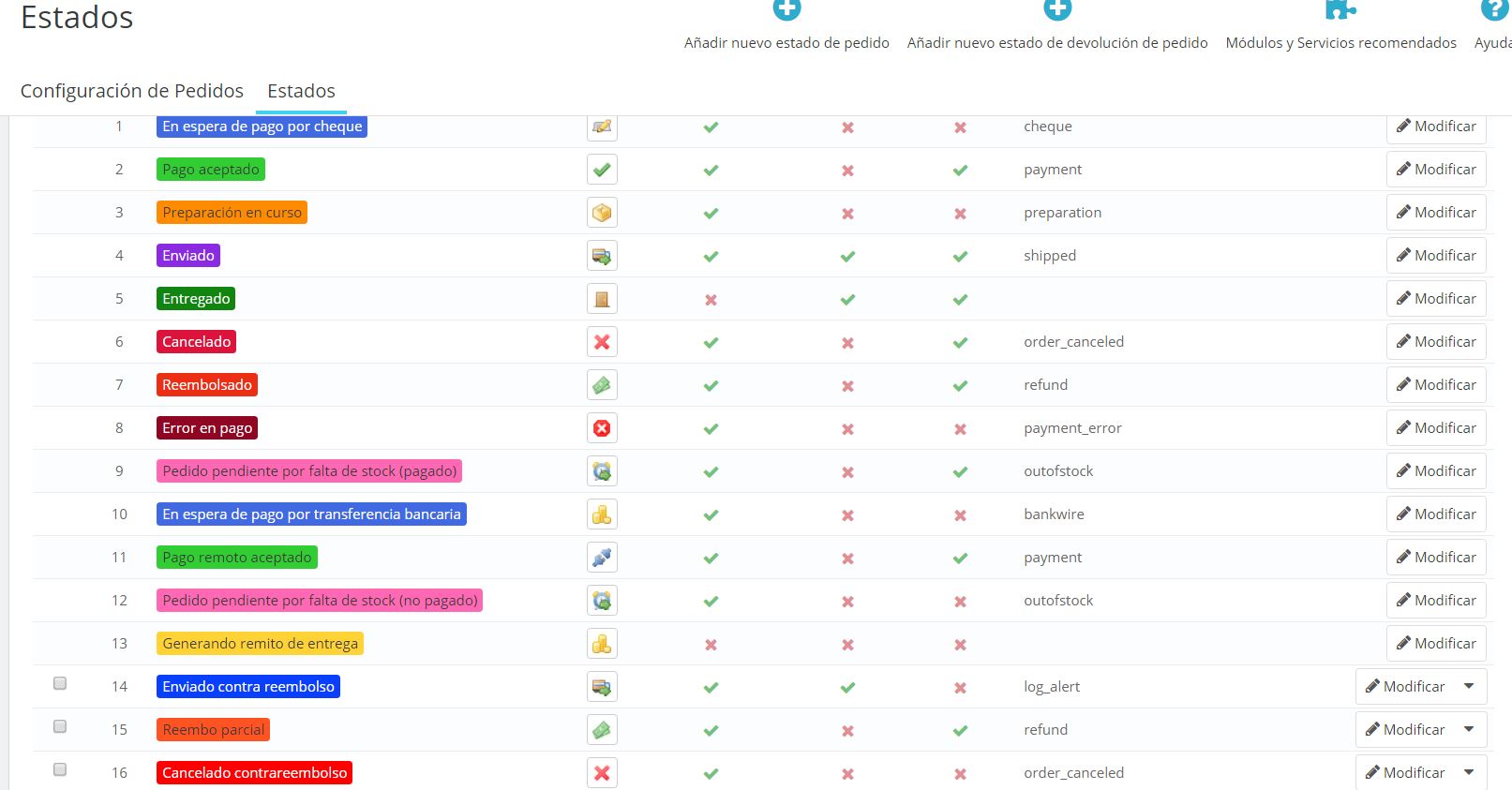Image resolution: width=1512 pixels, height=790 pixels.
Task: Disable the green check in Error en pago row
Action: click(x=711, y=429)
